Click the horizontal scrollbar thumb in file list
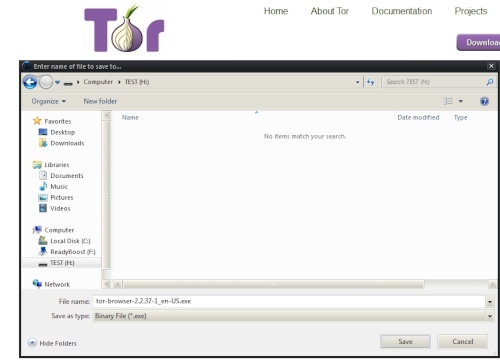The width and height of the screenshot is (500, 360). (x=274, y=285)
